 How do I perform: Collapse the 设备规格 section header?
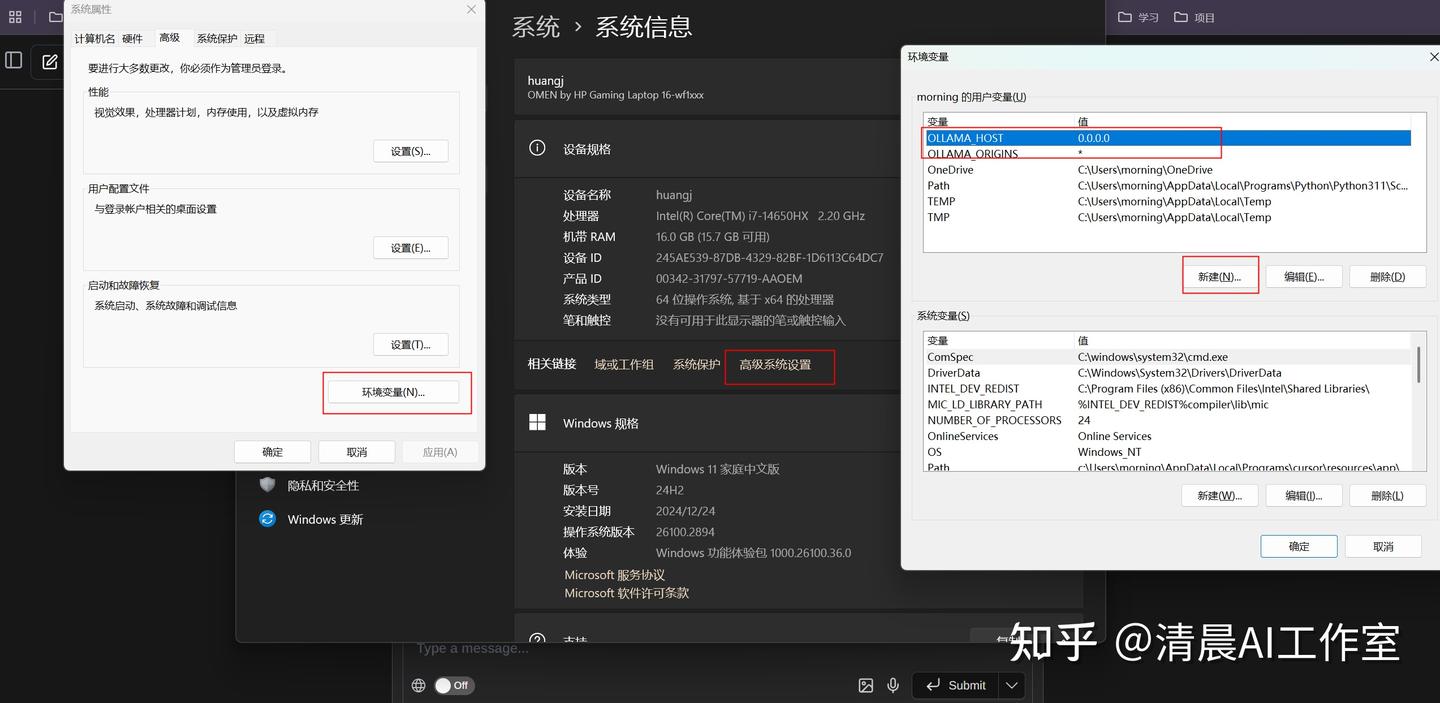pos(707,148)
